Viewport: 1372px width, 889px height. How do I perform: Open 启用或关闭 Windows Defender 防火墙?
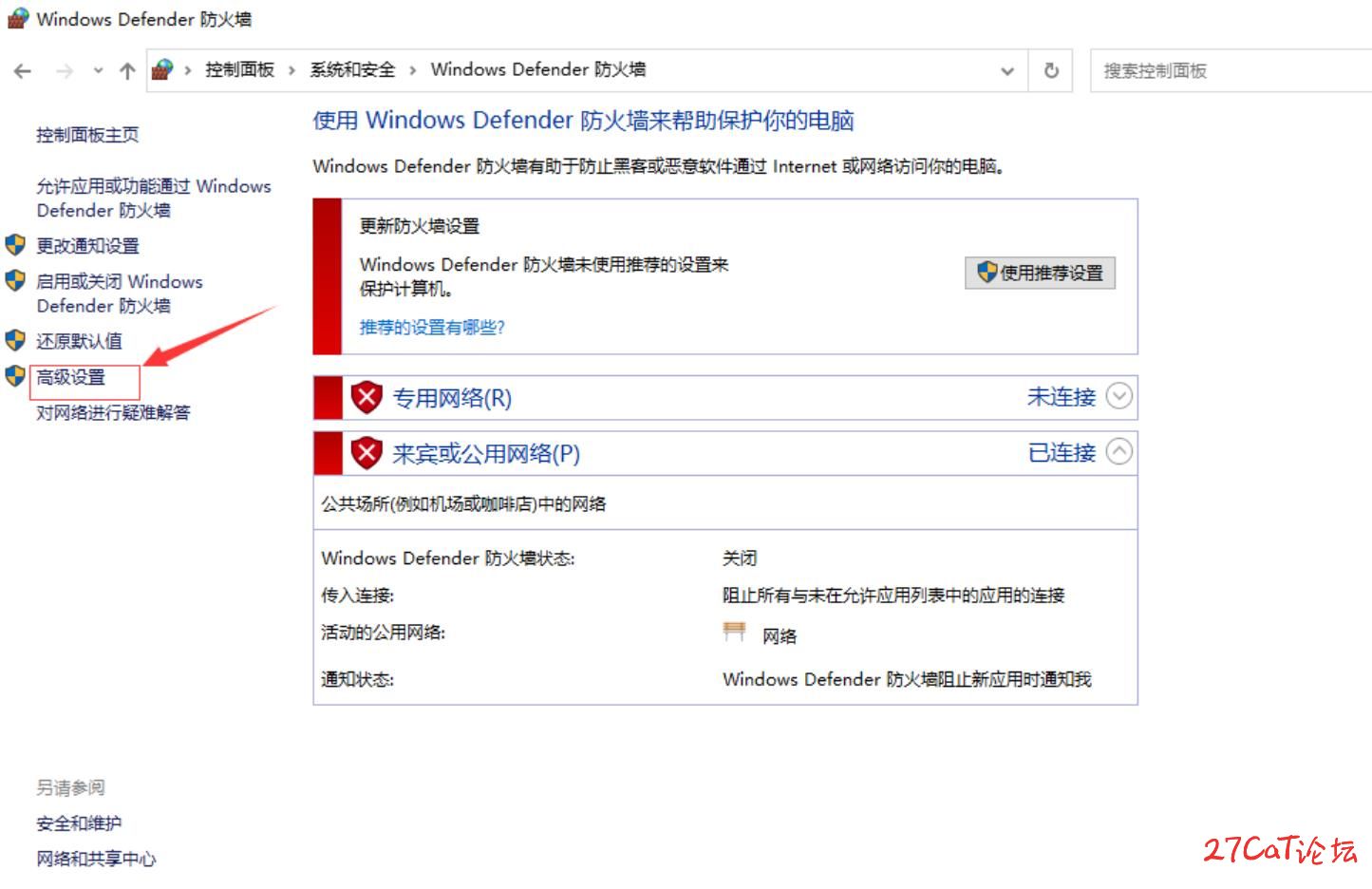tap(120, 293)
